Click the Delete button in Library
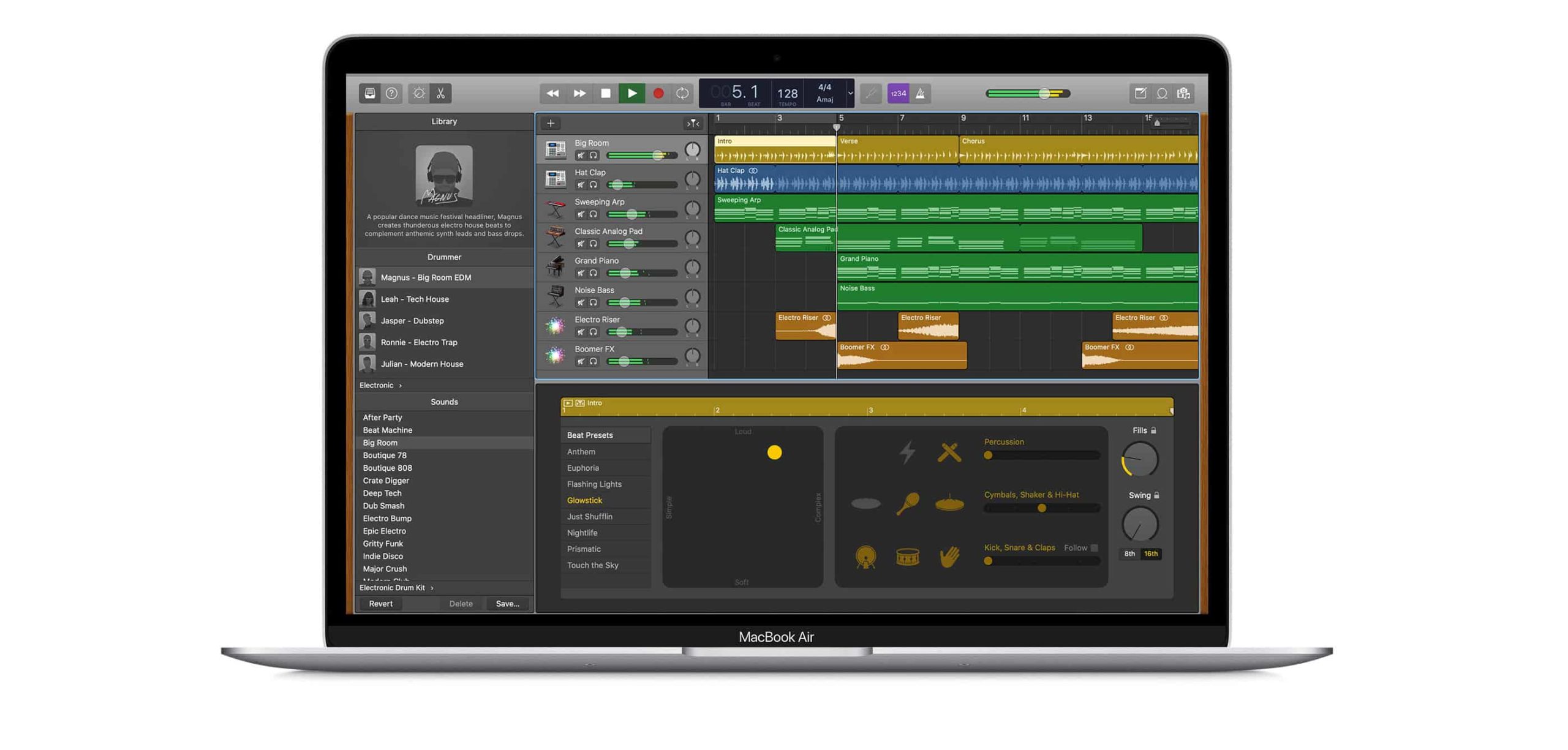 (461, 603)
